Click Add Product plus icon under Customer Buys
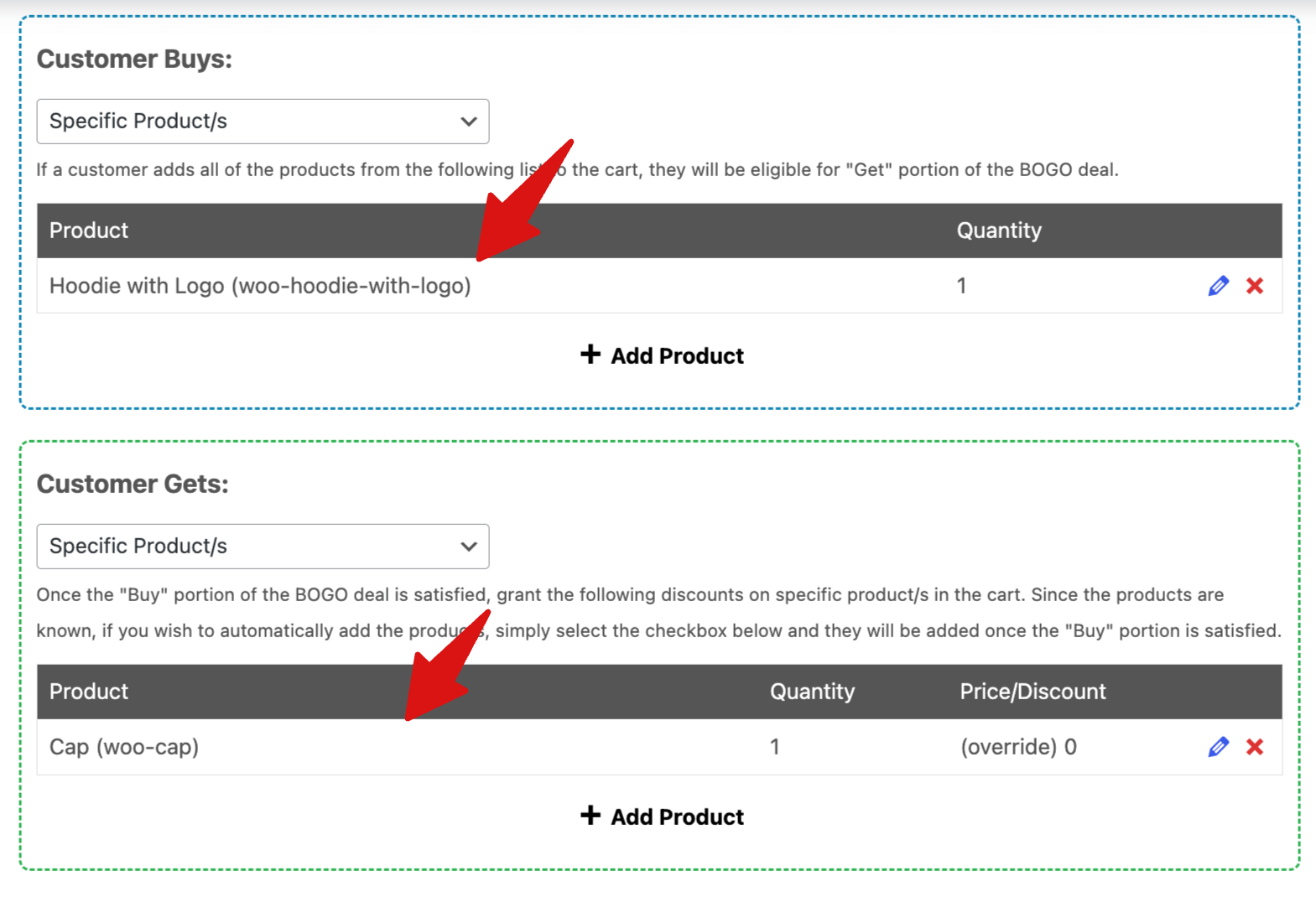 [590, 355]
